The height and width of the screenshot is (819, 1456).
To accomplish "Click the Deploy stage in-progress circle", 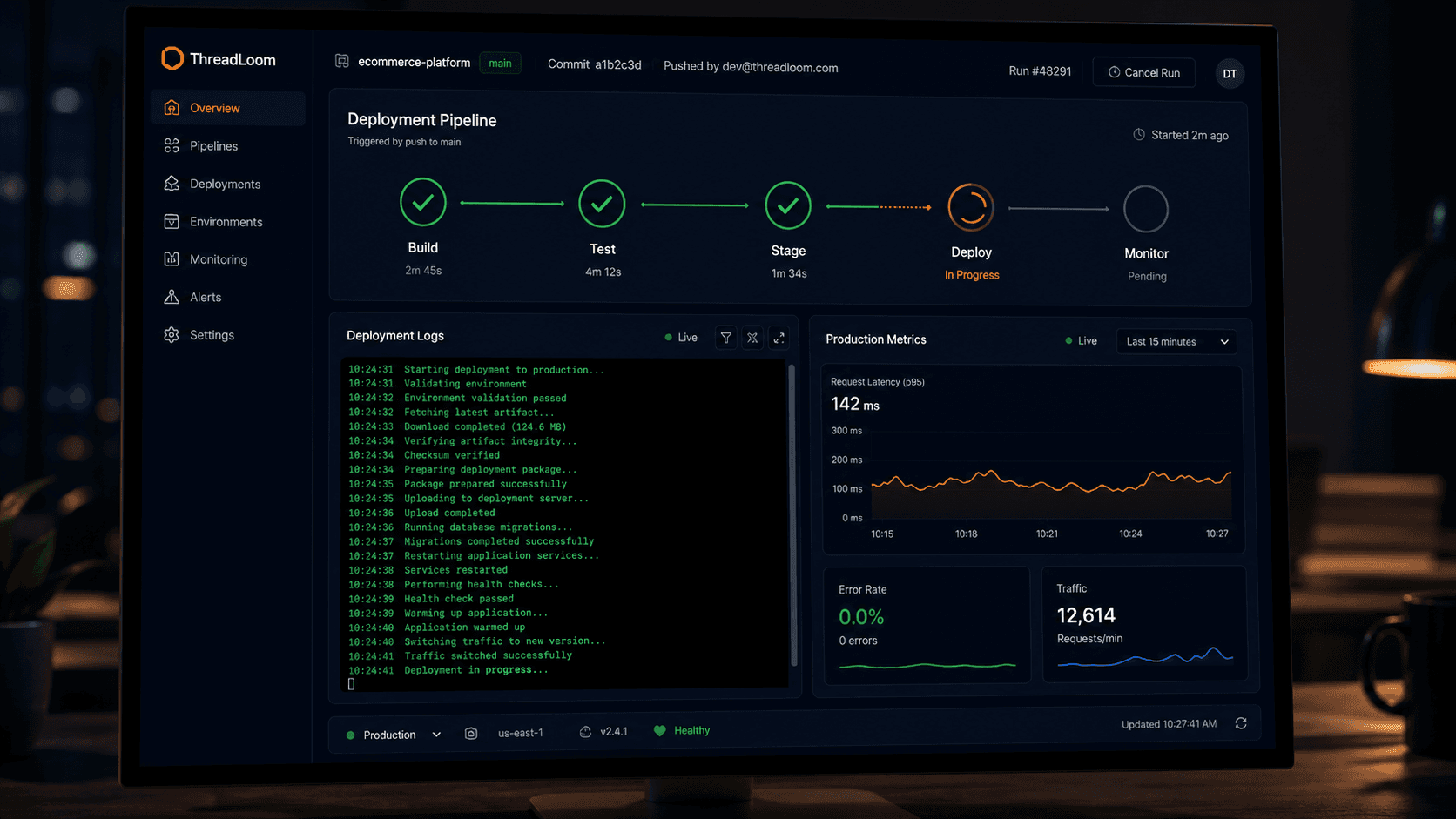I will [971, 208].
